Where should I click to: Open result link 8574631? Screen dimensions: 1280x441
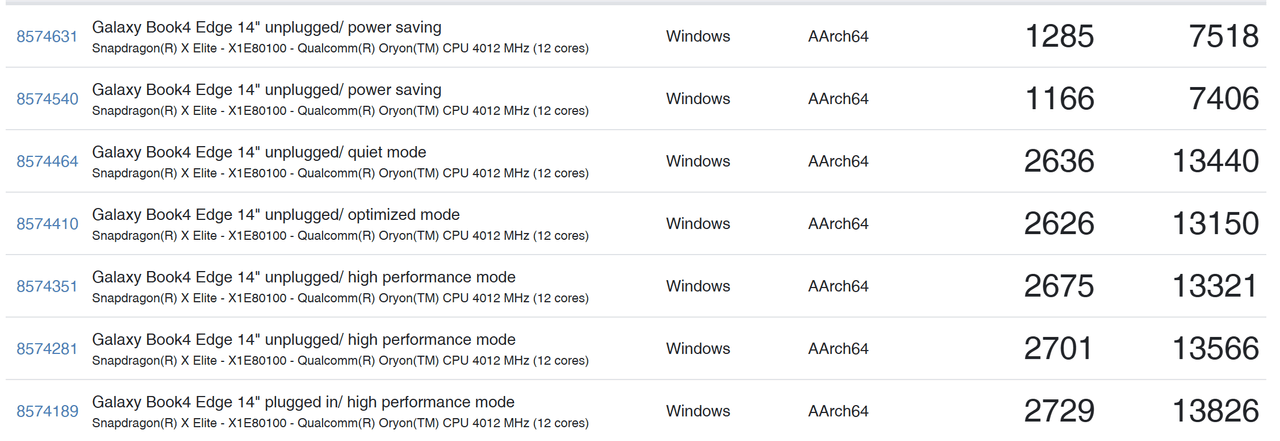[47, 37]
